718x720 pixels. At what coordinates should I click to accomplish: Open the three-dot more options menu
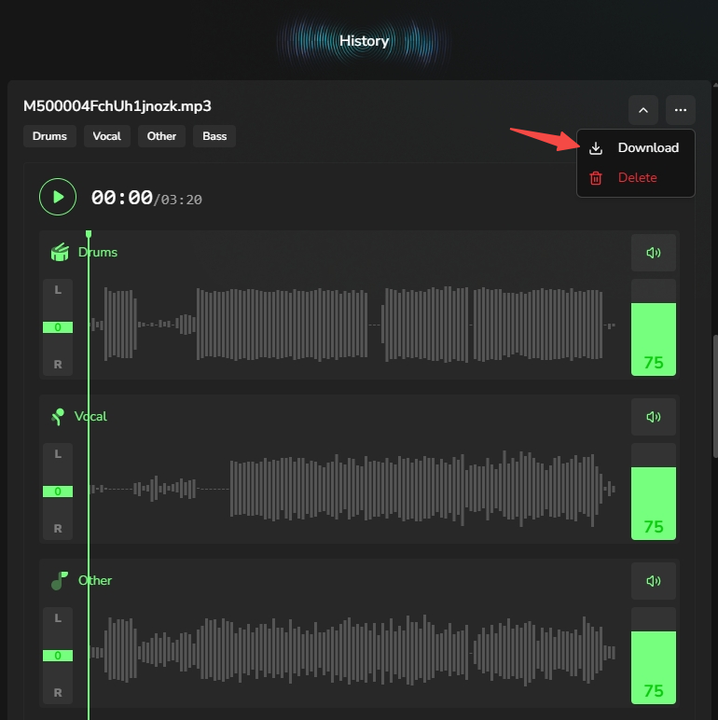point(680,110)
